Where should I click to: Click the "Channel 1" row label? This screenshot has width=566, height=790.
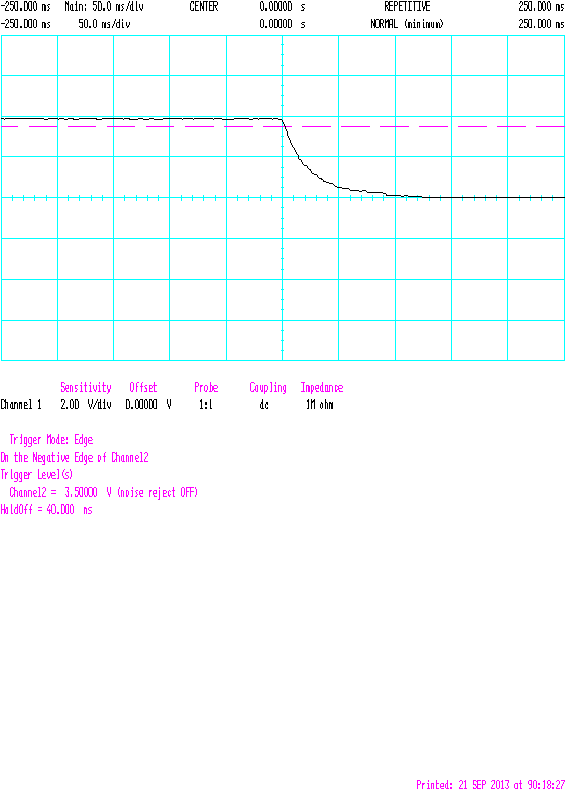point(21,405)
